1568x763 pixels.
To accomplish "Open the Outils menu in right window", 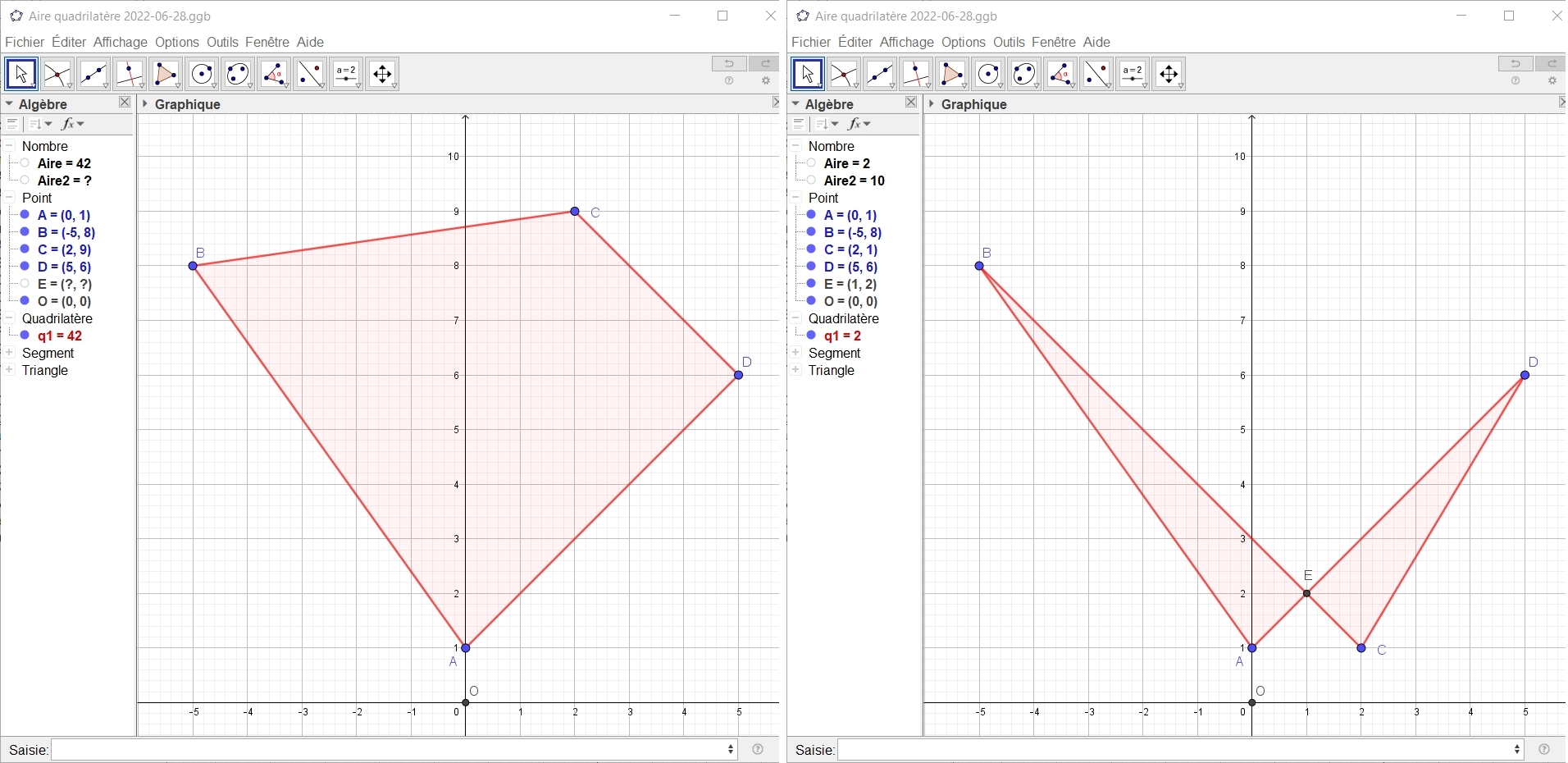I will (1010, 42).
